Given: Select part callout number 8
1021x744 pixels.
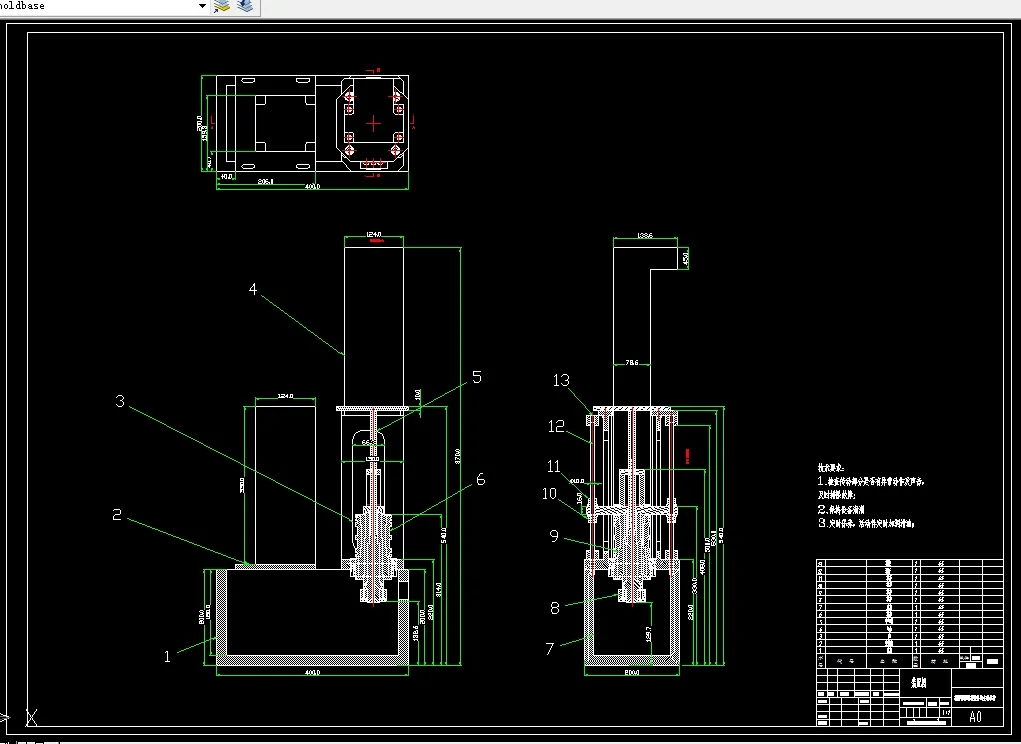Looking at the screenshot, I should pos(555,608).
